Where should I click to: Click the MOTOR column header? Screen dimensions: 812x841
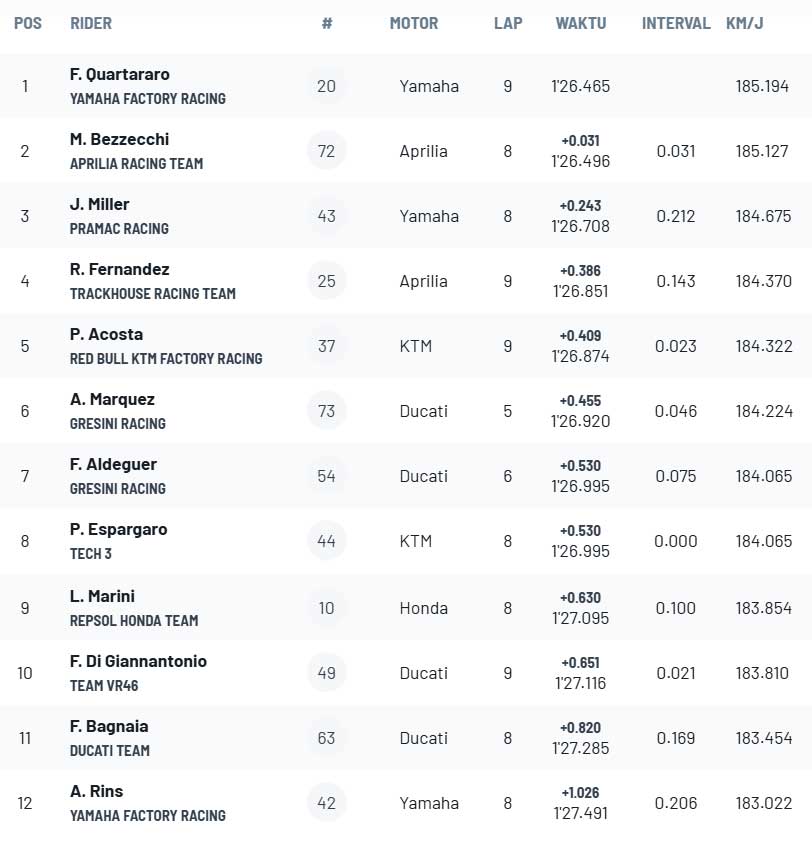tap(414, 23)
